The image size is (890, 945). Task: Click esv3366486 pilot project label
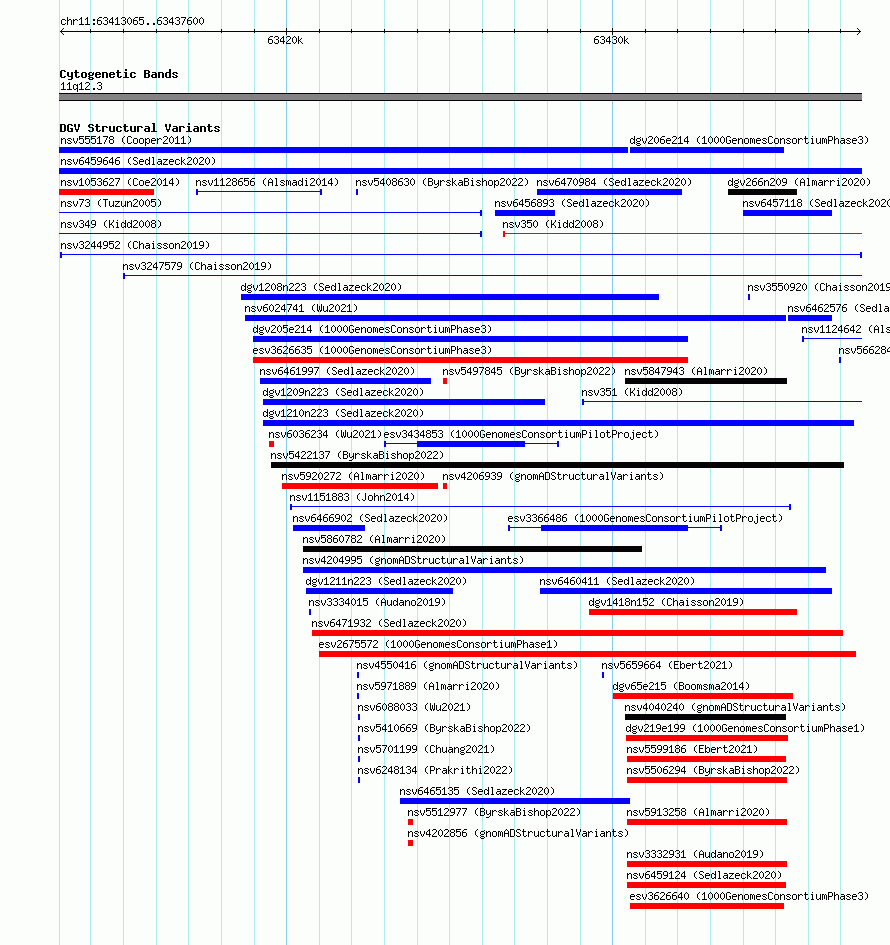(x=645, y=518)
